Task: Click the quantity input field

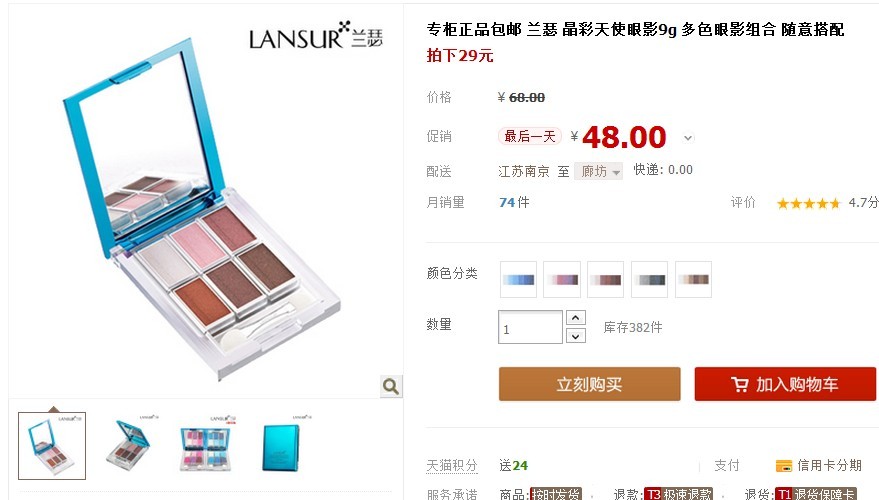Action: (530, 327)
